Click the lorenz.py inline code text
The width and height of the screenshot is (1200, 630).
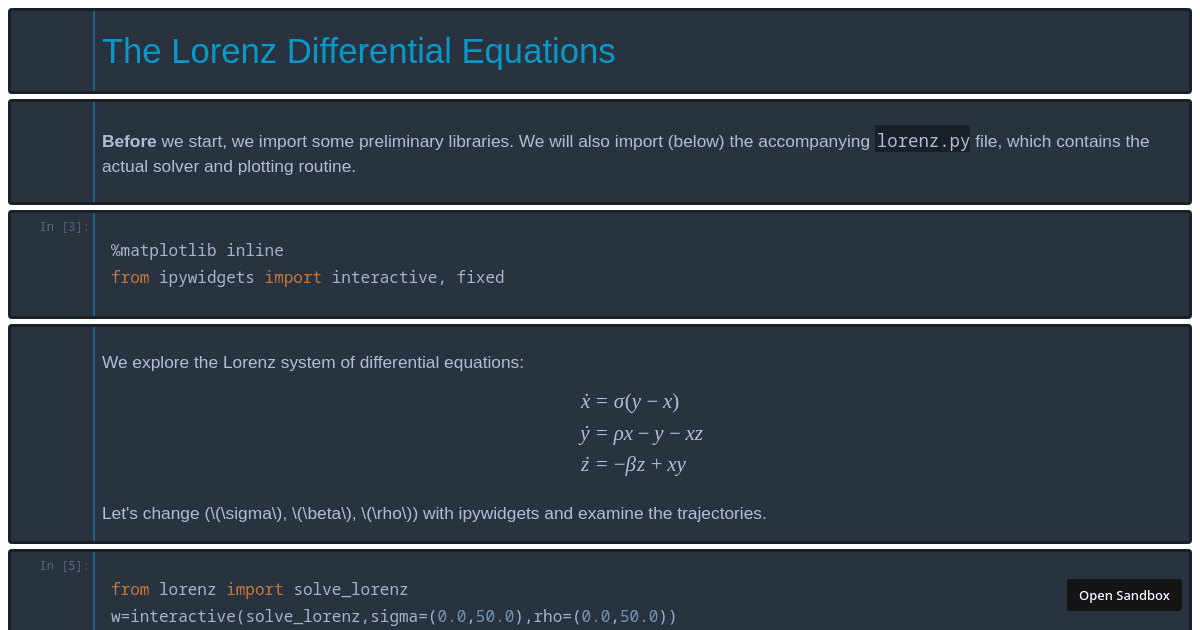coord(922,141)
